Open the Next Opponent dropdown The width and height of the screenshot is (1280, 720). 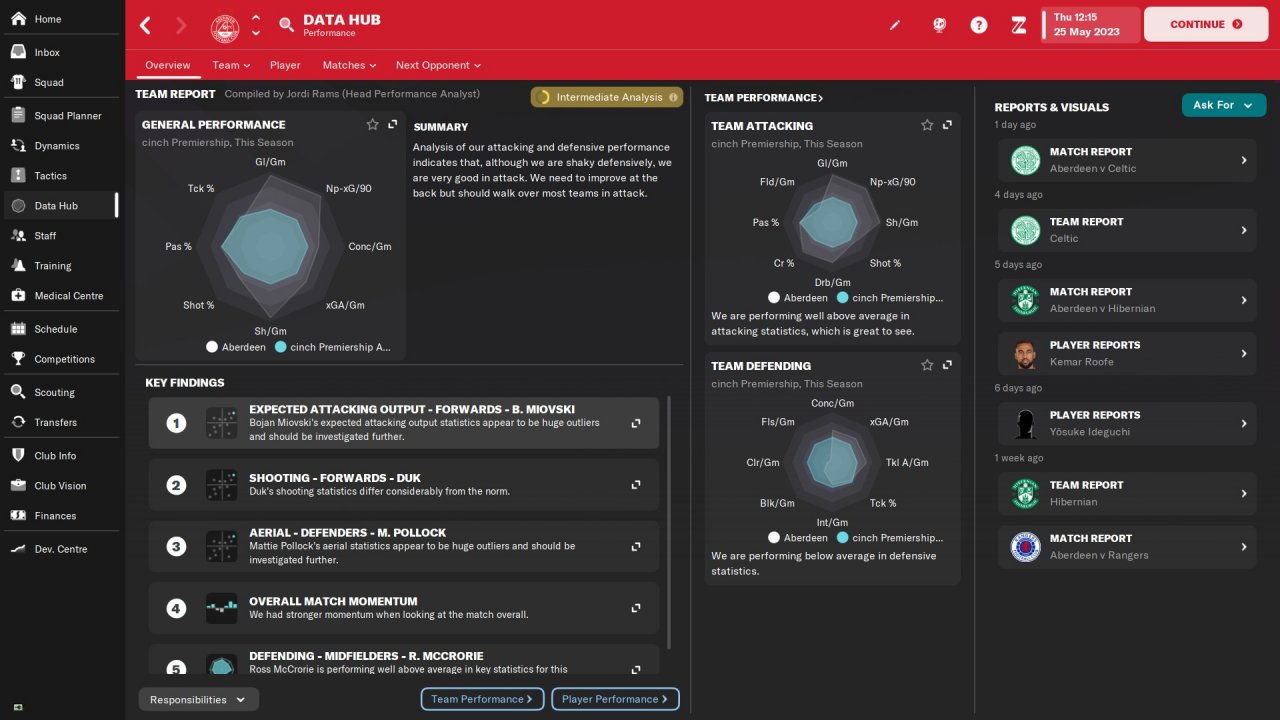[438, 65]
